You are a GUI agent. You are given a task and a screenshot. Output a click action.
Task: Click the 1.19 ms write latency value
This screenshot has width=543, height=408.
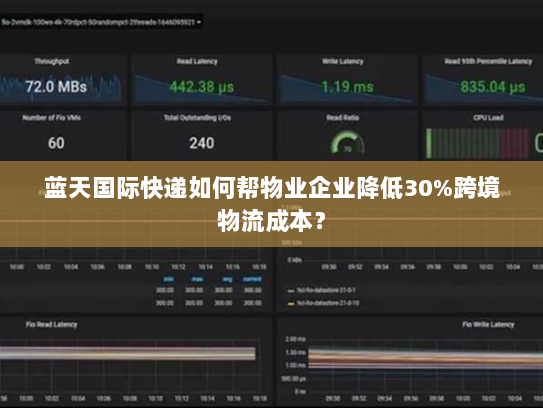pyautogui.click(x=347, y=87)
